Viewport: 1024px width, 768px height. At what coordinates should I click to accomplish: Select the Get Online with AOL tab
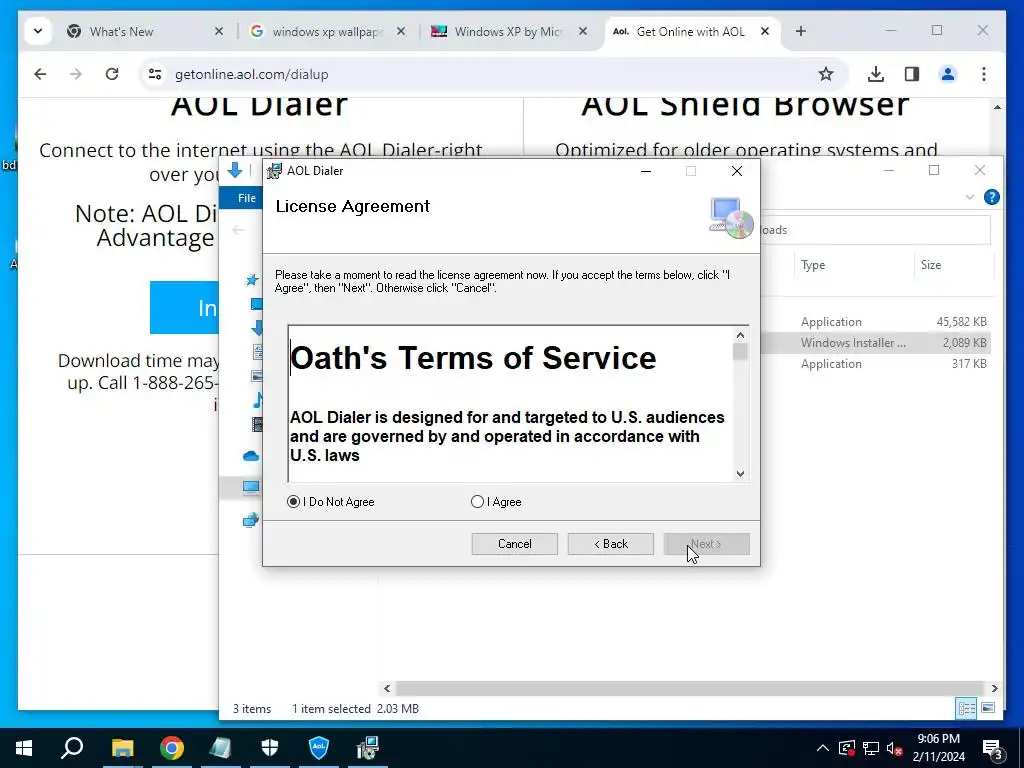690,31
